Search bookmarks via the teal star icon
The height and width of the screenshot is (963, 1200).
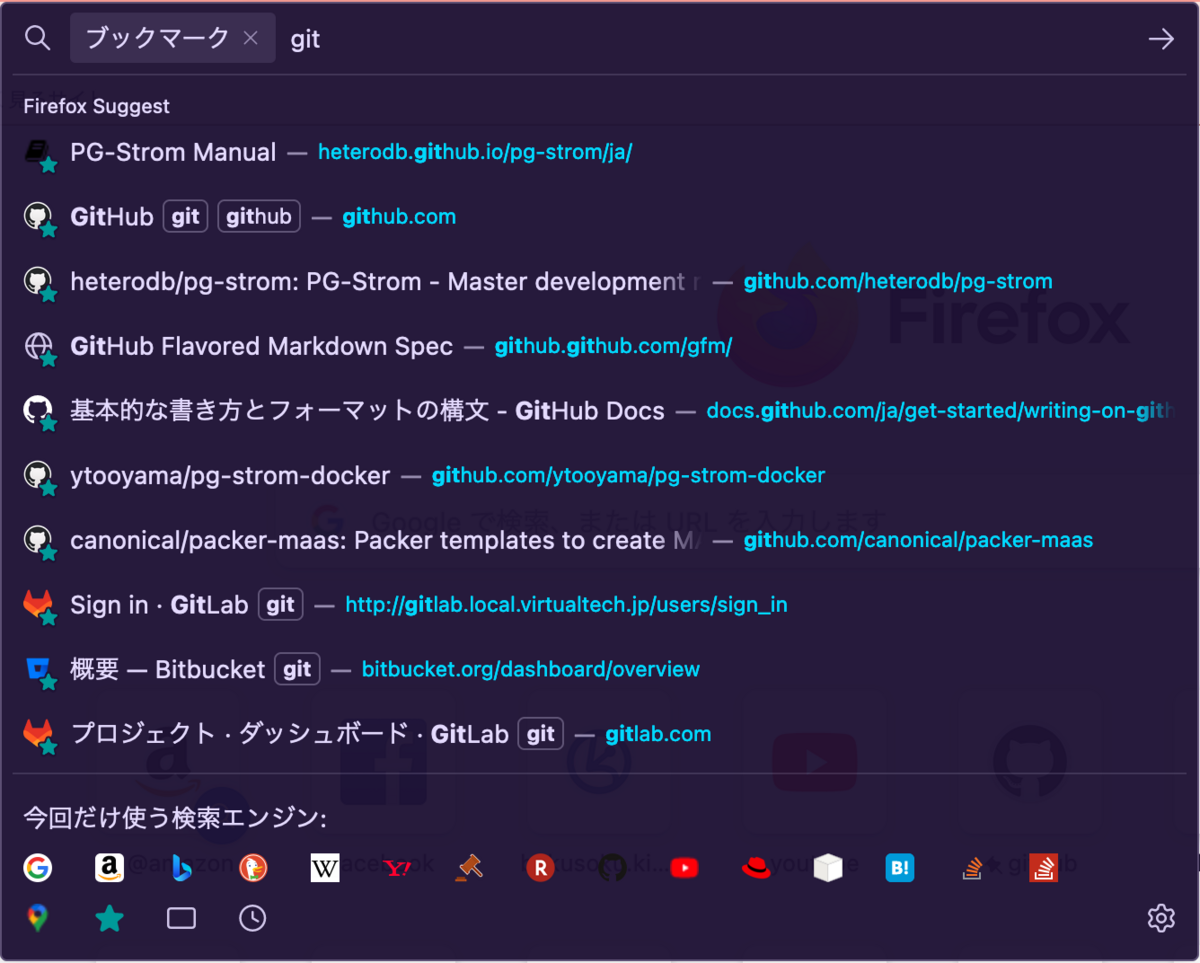(x=109, y=918)
